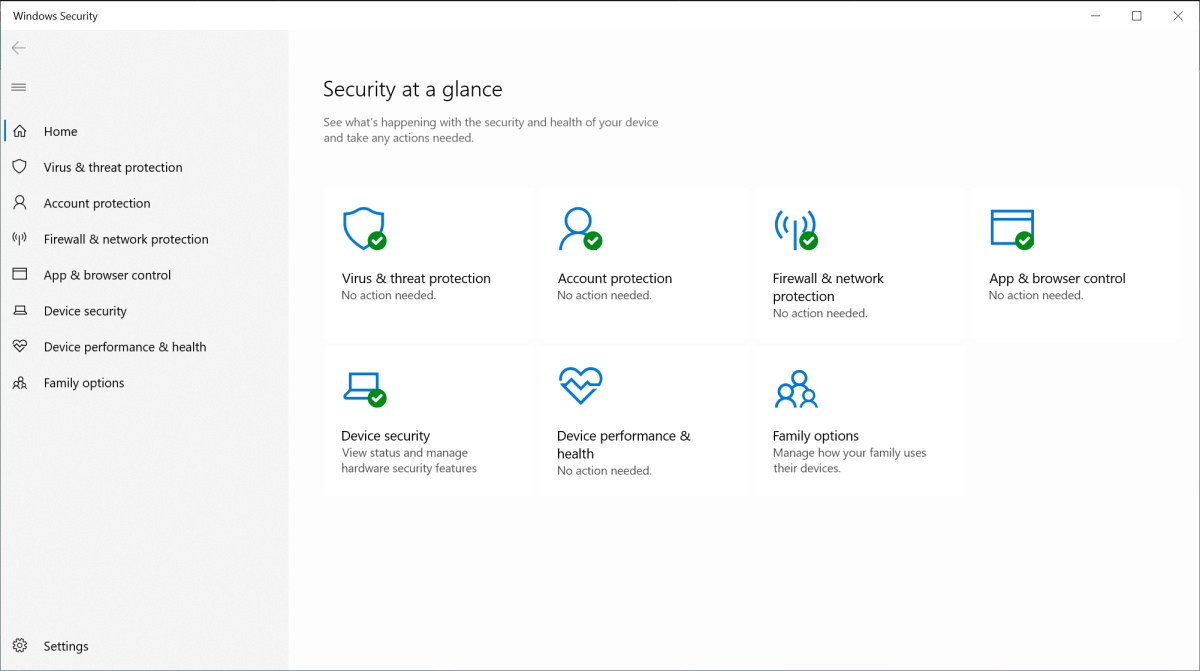Image resolution: width=1200 pixels, height=671 pixels.
Task: Click the Family options card title
Action: (815, 436)
